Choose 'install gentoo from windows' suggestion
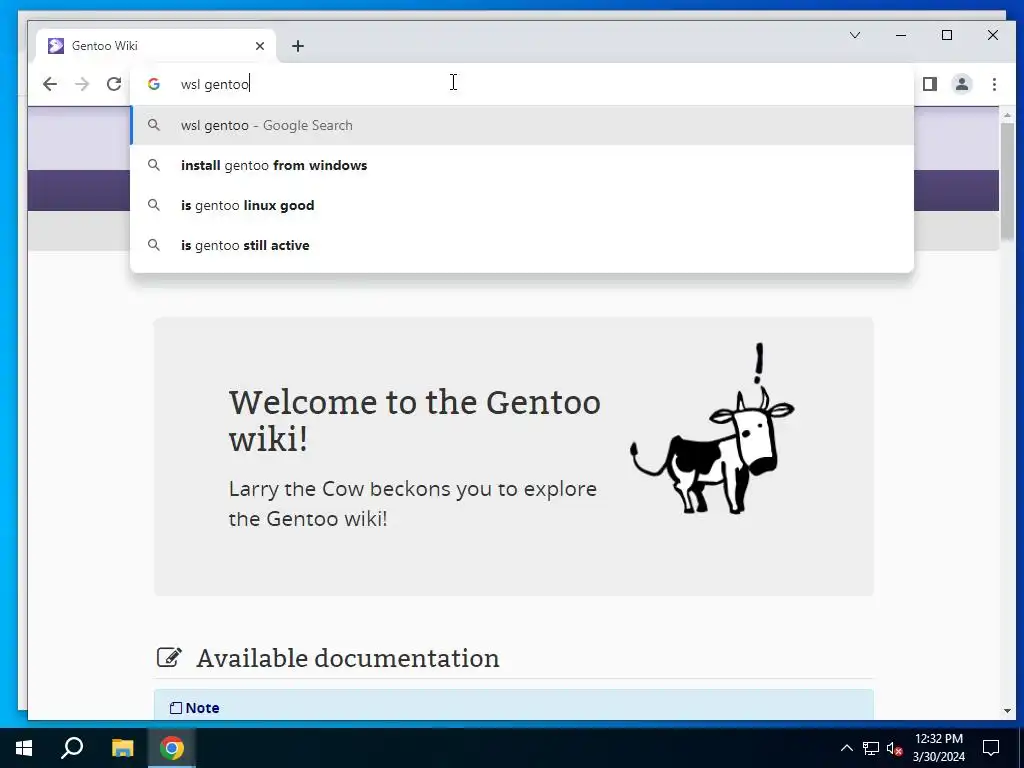 click(x=522, y=165)
